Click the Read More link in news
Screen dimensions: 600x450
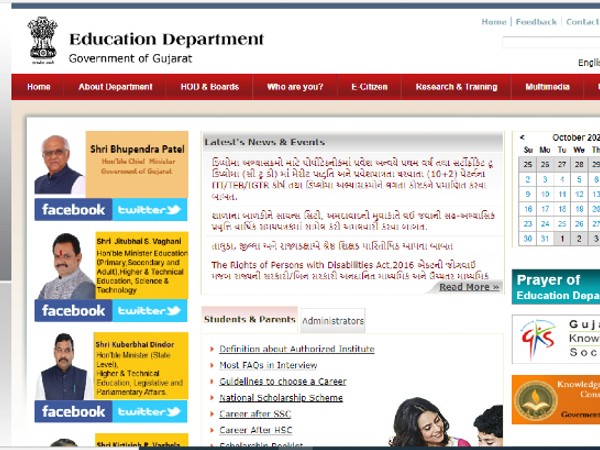468,287
